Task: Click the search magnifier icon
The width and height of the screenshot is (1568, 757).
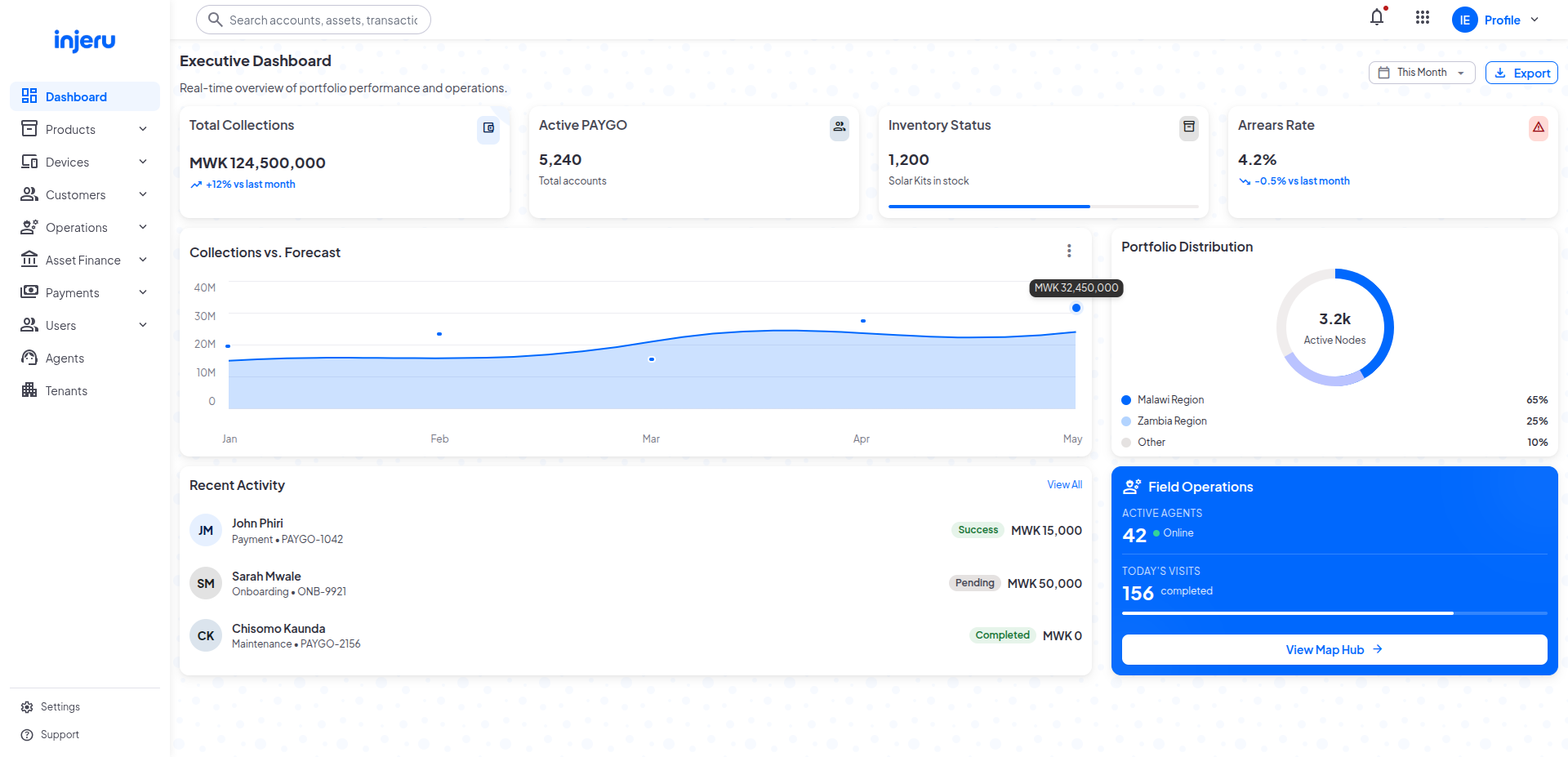Action: 215,20
